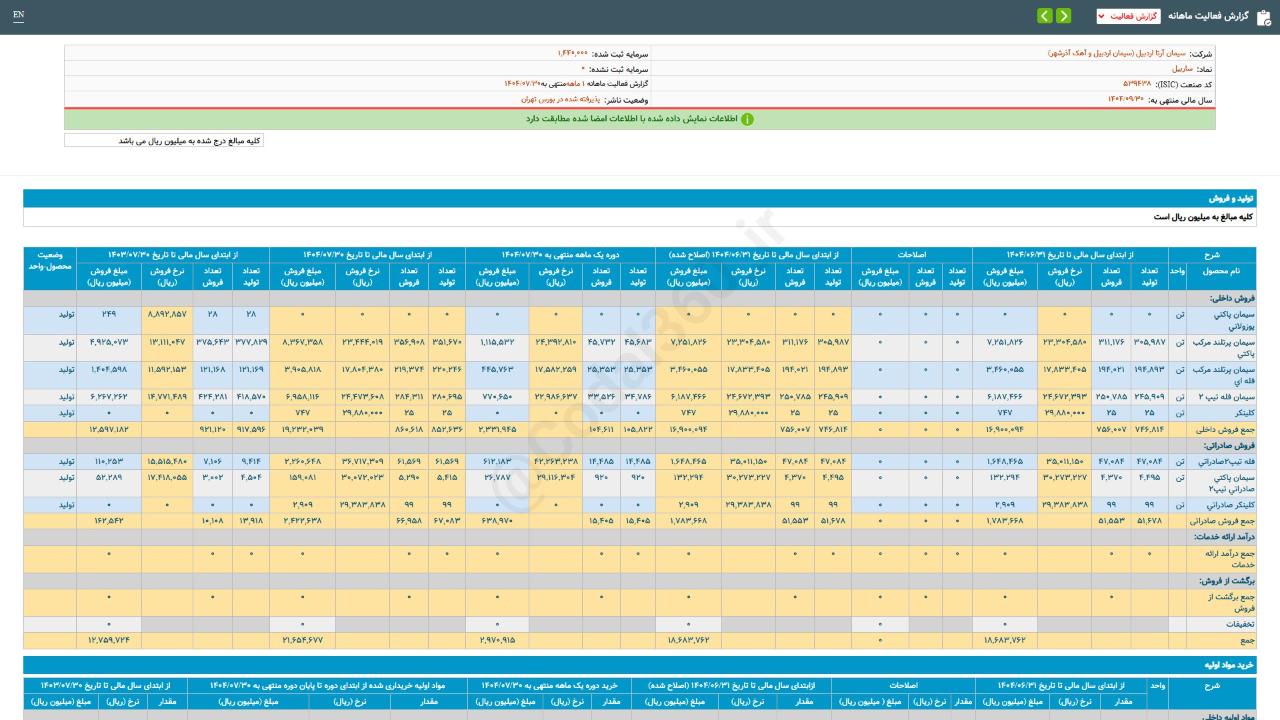Open the گزارش فعالیت dropdown
The height and width of the screenshot is (720, 1280).
point(1128,16)
